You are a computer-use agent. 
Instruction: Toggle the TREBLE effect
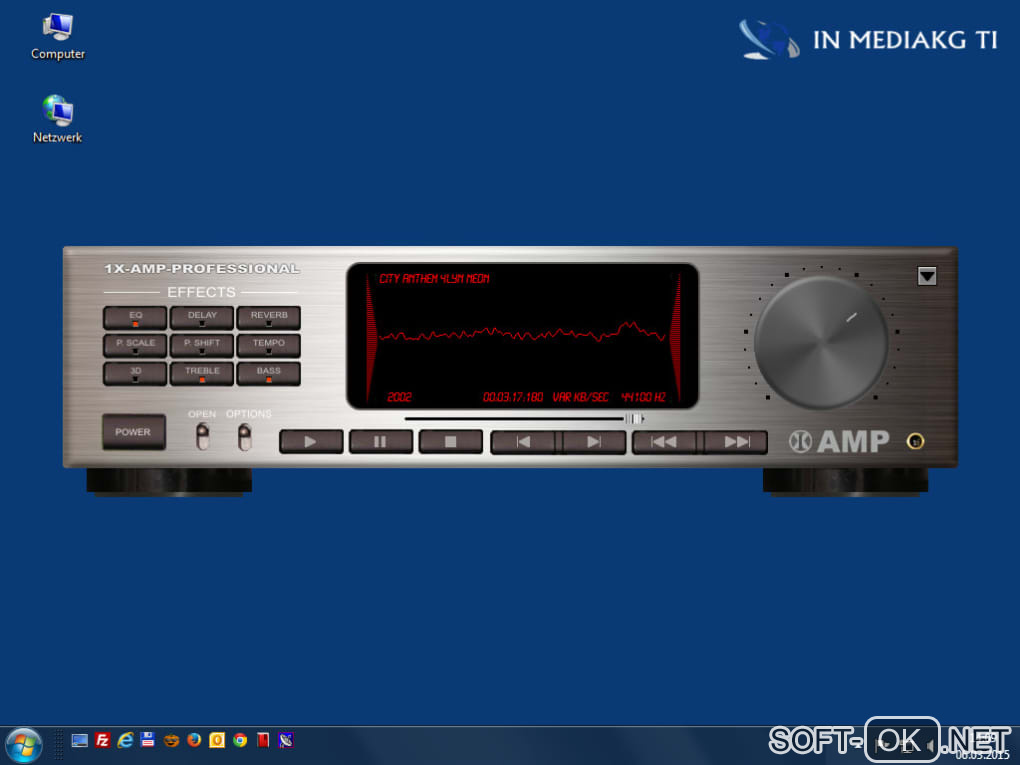[202, 374]
